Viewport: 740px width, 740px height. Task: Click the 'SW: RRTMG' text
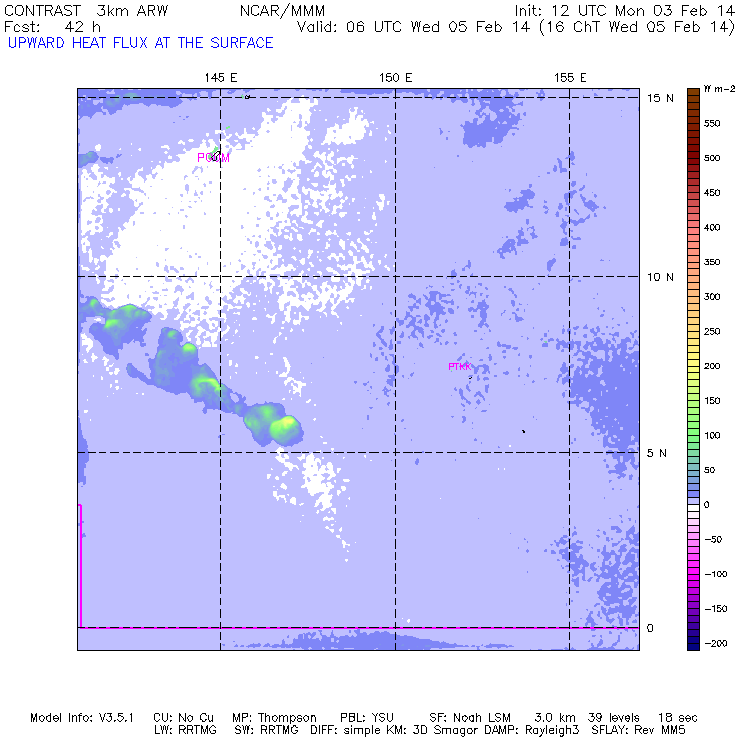pos(266,730)
